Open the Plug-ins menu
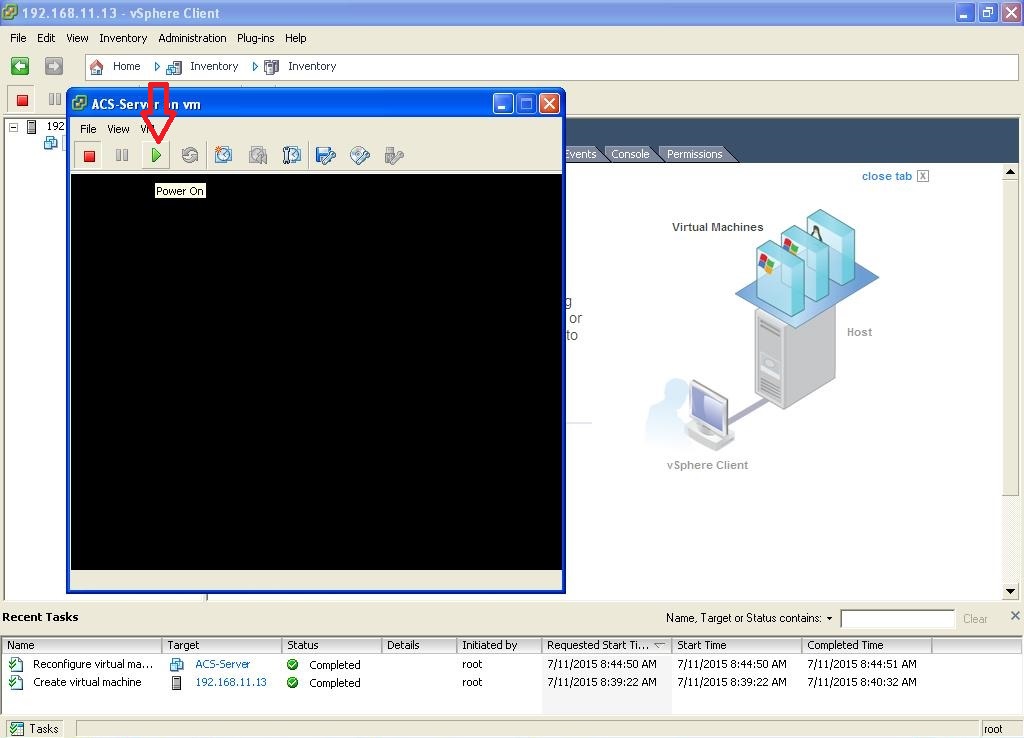 255,38
